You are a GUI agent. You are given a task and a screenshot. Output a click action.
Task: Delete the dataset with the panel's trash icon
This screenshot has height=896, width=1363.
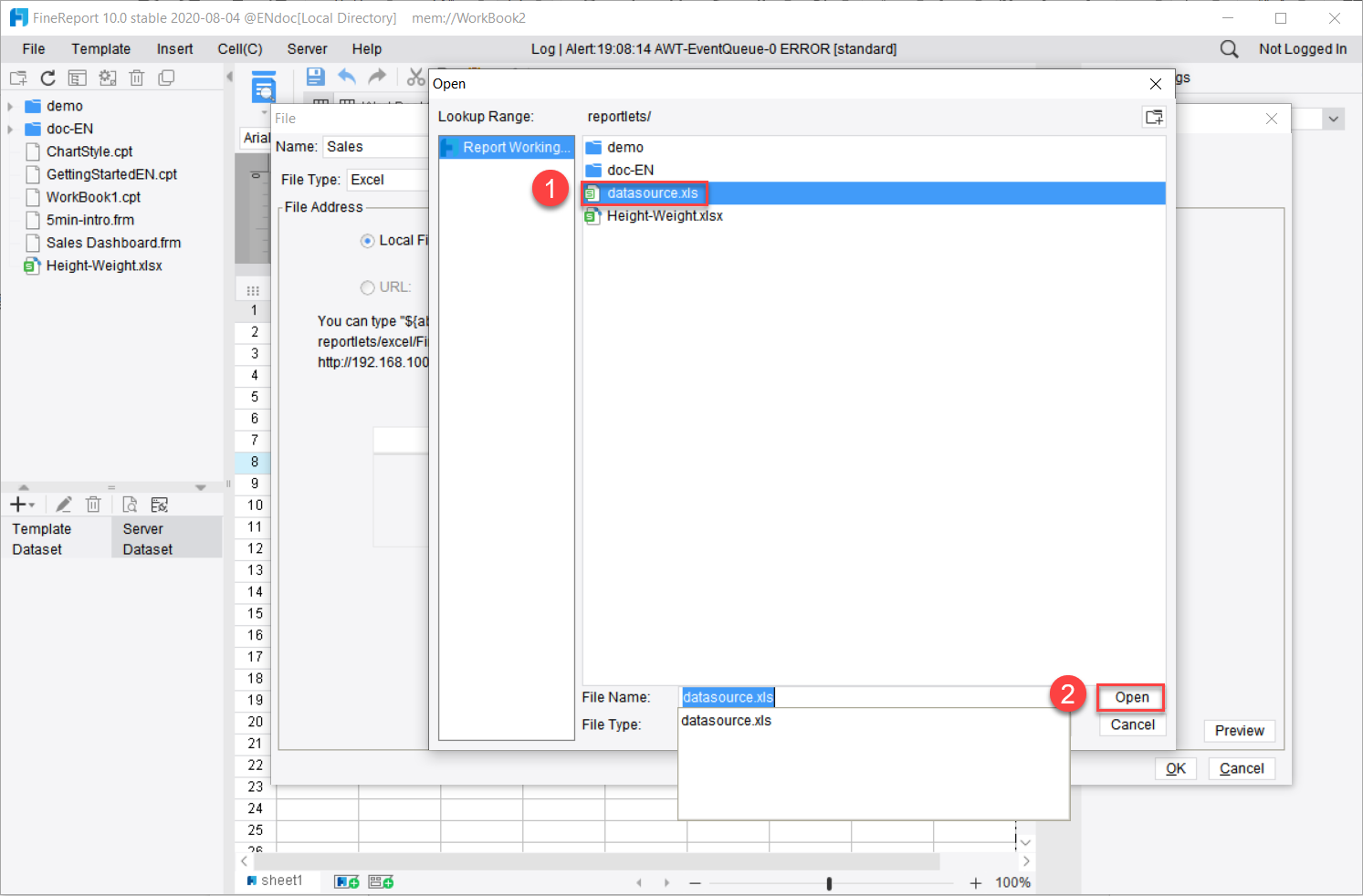(93, 505)
